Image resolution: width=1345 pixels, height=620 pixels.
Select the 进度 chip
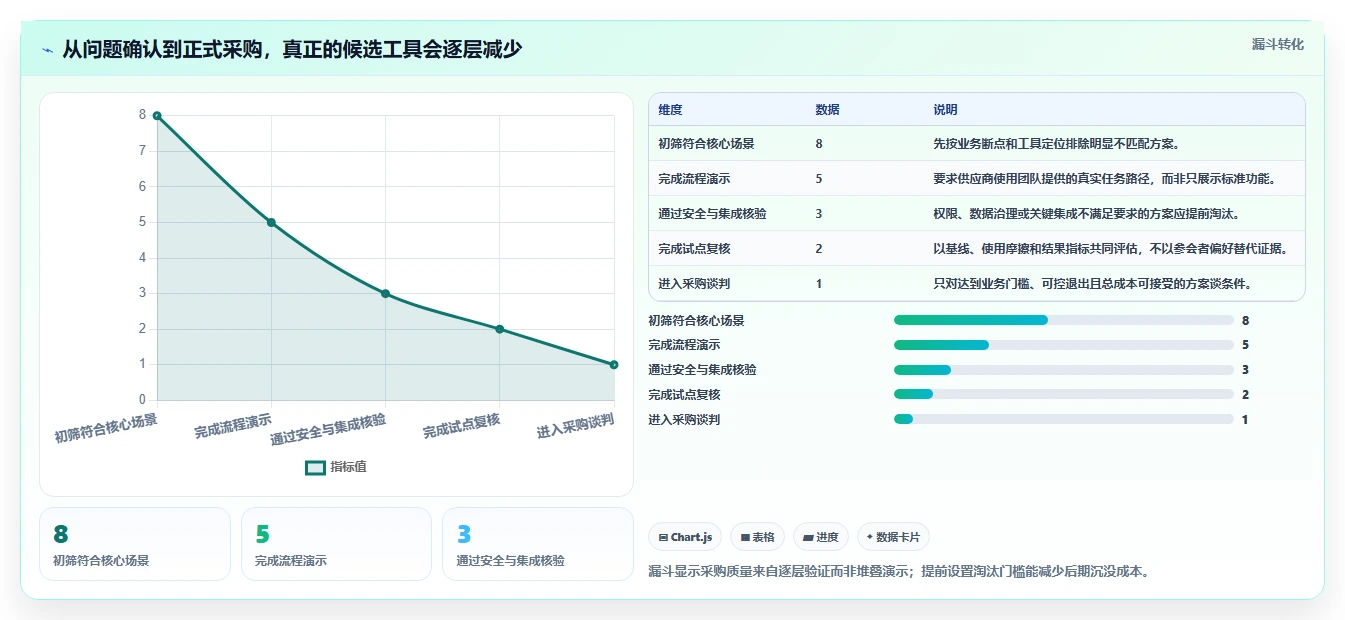pyautogui.click(x=821, y=537)
